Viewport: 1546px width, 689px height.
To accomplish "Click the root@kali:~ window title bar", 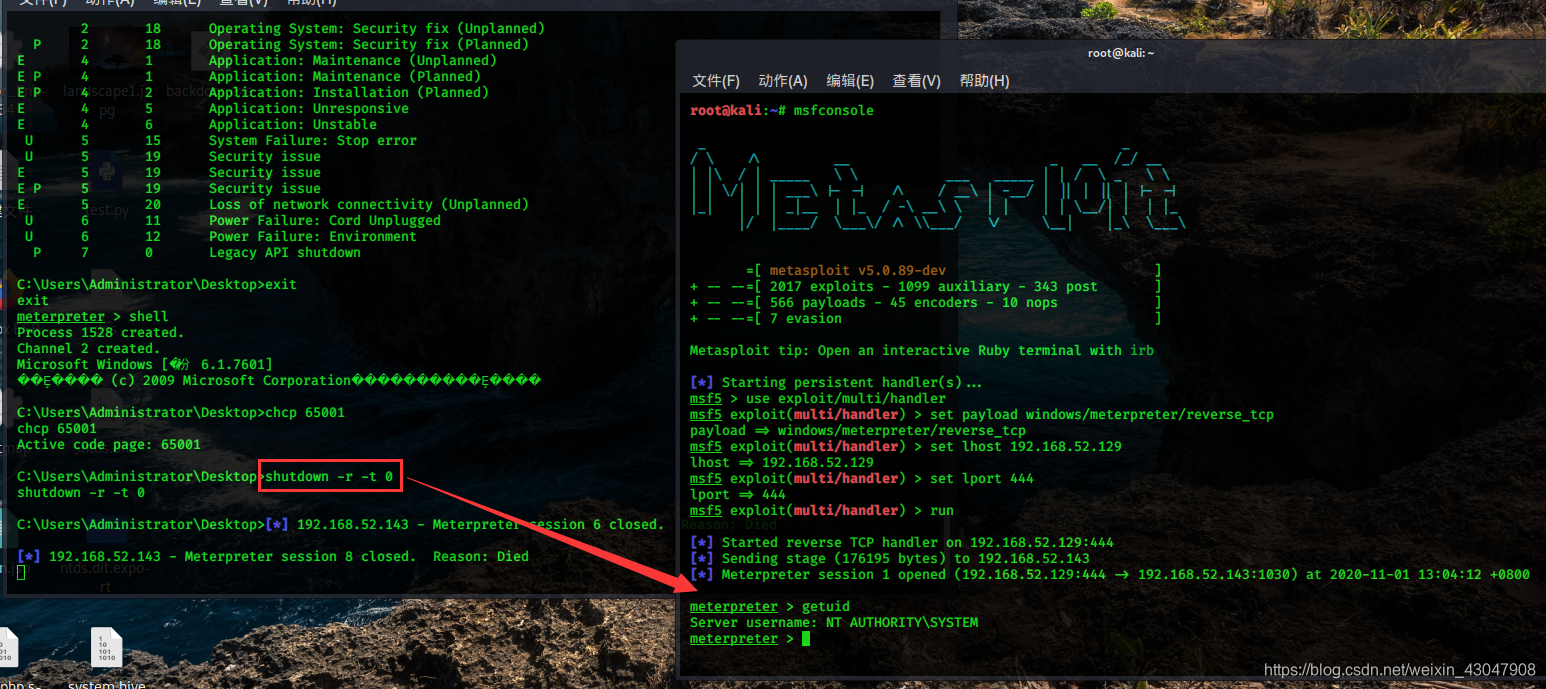I will (1111, 53).
